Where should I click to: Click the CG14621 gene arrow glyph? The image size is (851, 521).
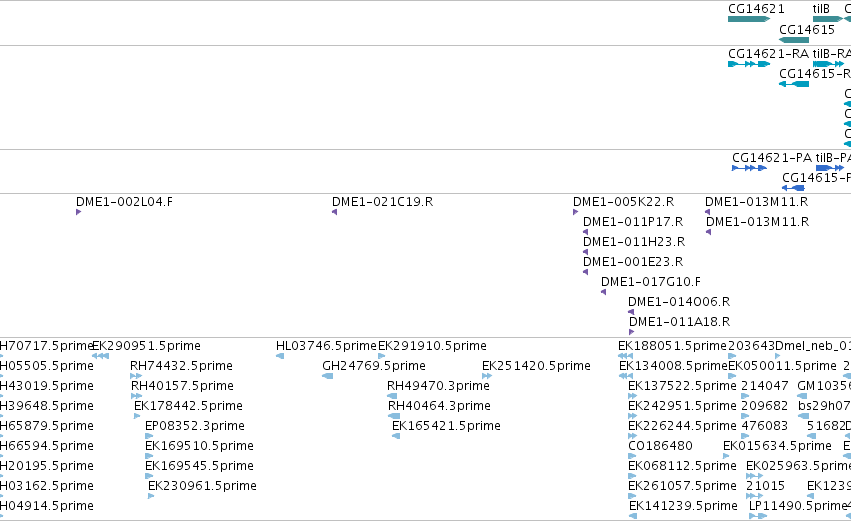(x=749, y=19)
